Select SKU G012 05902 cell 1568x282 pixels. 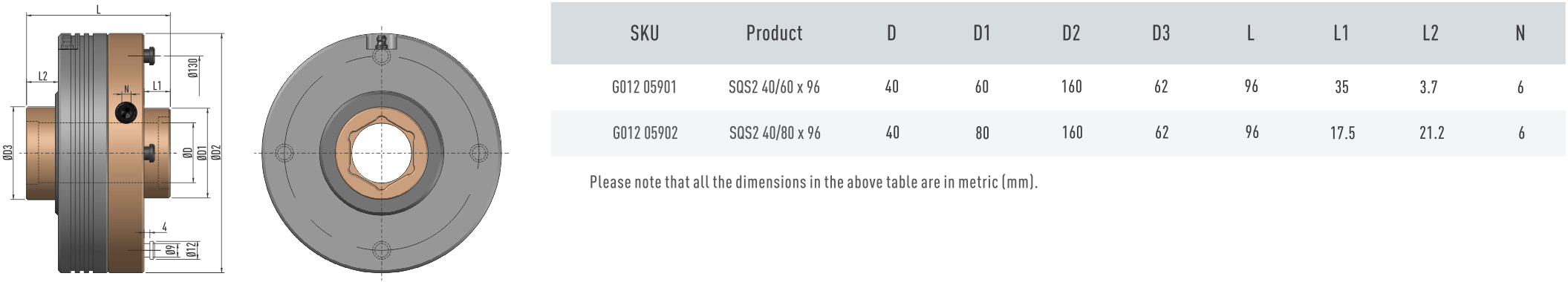645,134
